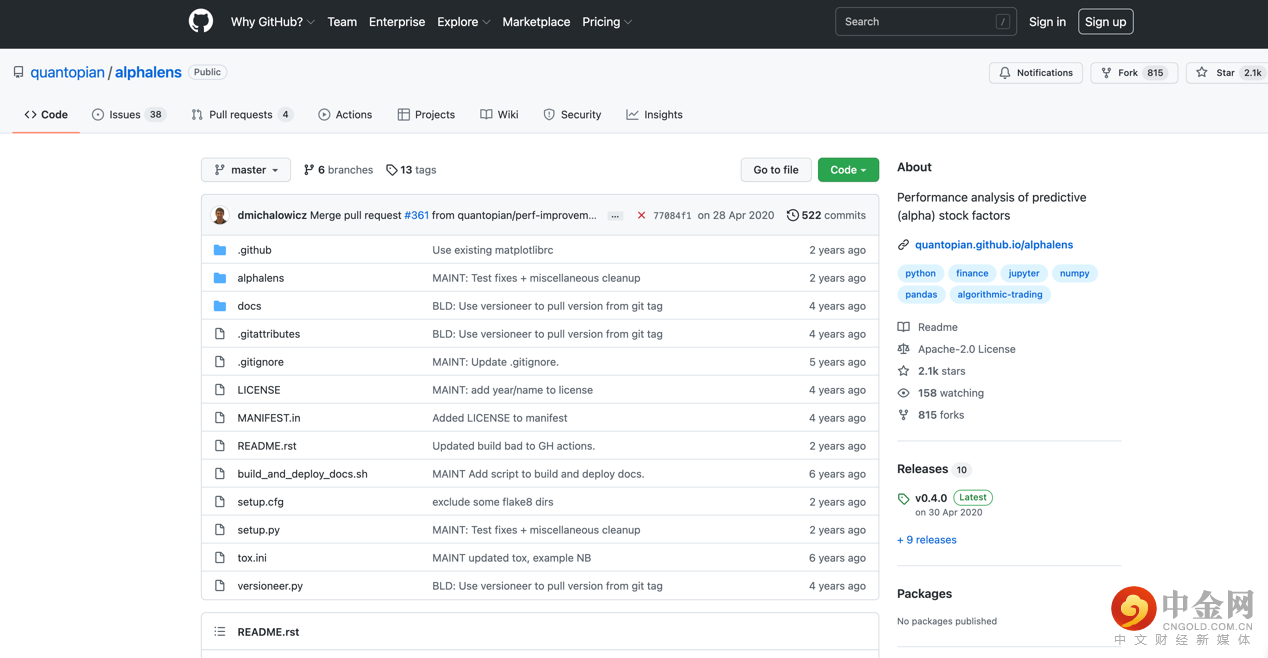1268x658 pixels.
Task: Click the .github folder icon
Action: [220, 250]
